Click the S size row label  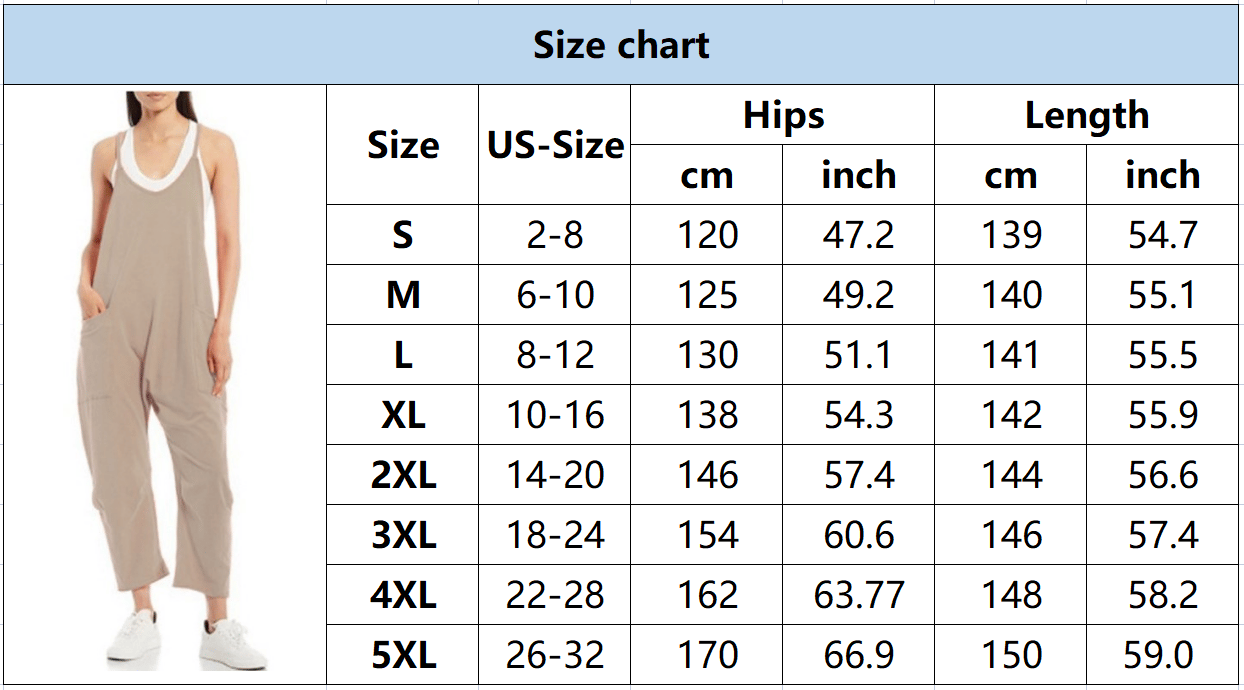[403, 235]
